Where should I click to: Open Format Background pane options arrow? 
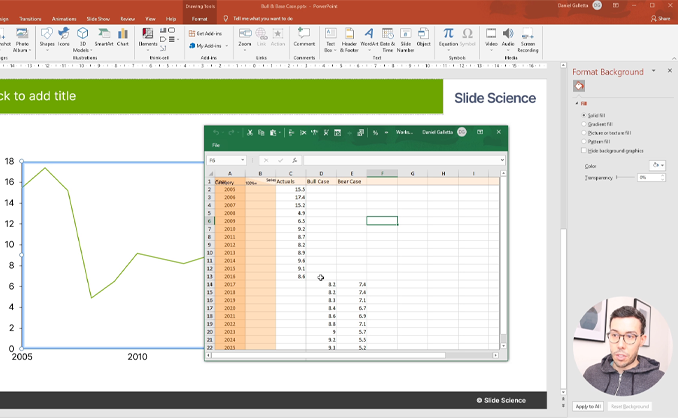(x=654, y=70)
